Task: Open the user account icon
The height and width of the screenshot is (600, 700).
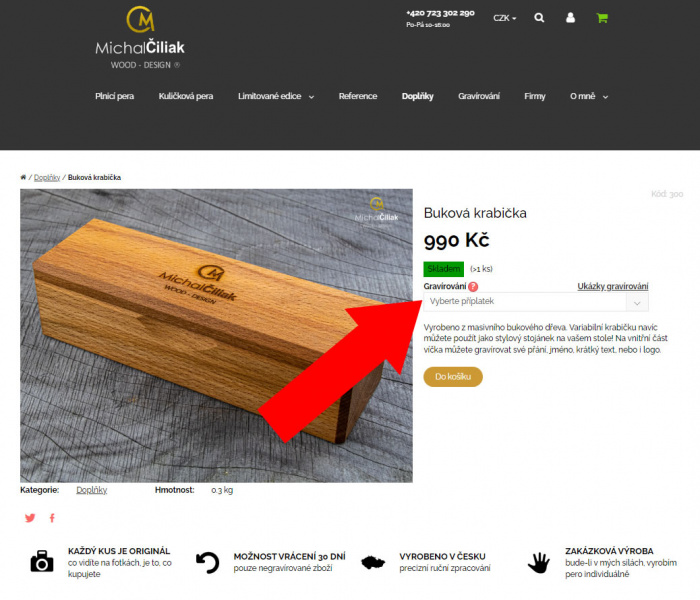Action: pyautogui.click(x=570, y=18)
